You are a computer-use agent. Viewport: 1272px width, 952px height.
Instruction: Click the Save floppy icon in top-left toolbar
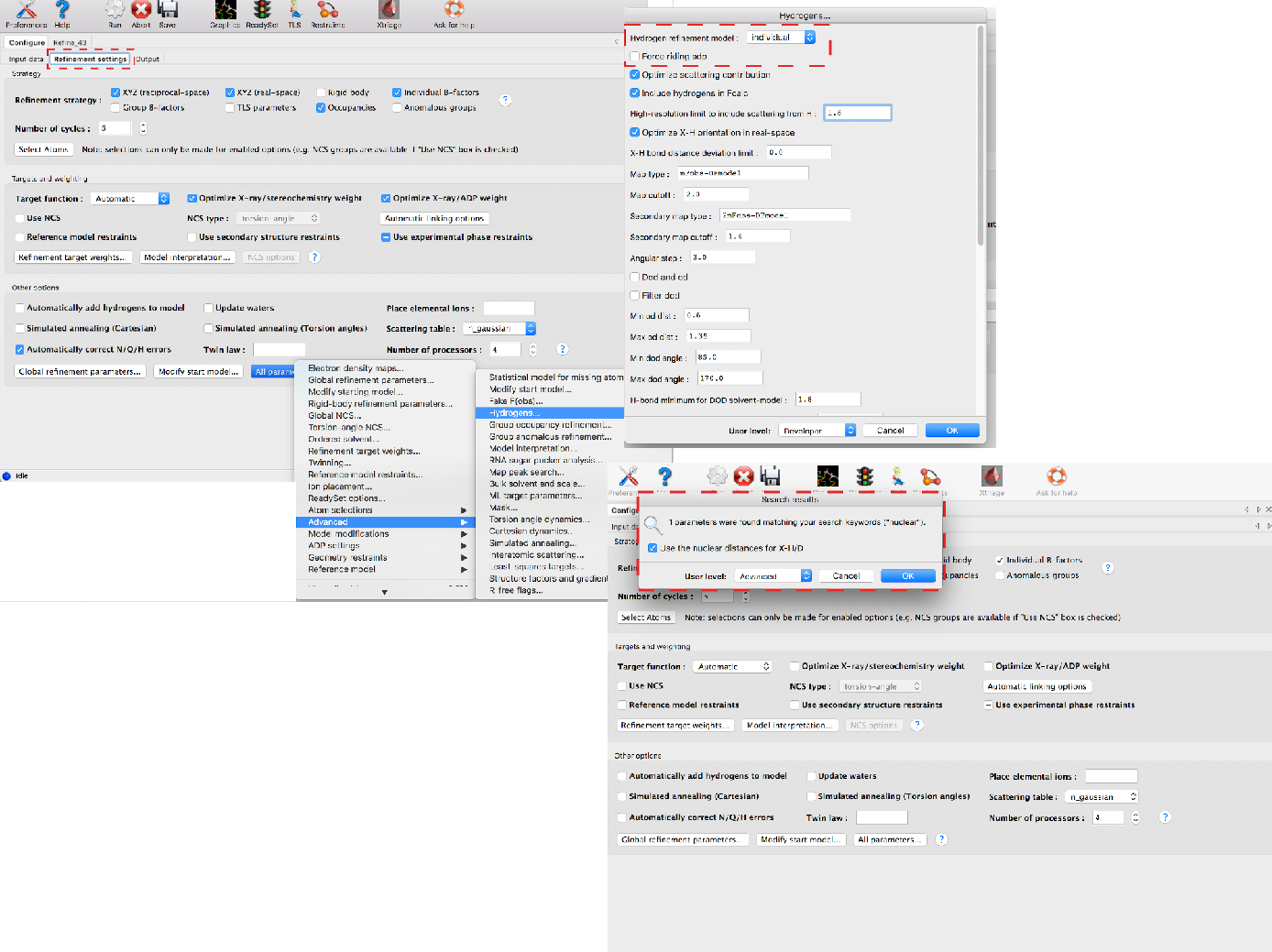coord(167,10)
